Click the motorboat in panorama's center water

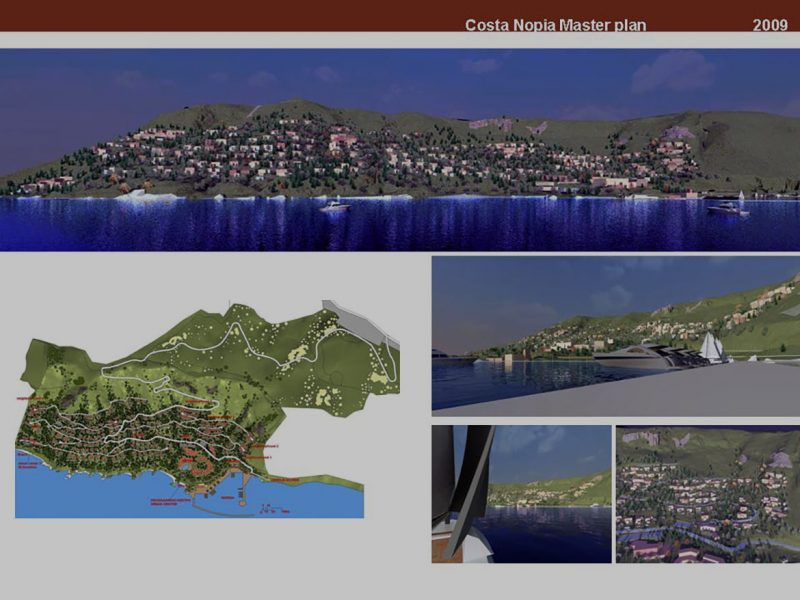[x=334, y=206]
